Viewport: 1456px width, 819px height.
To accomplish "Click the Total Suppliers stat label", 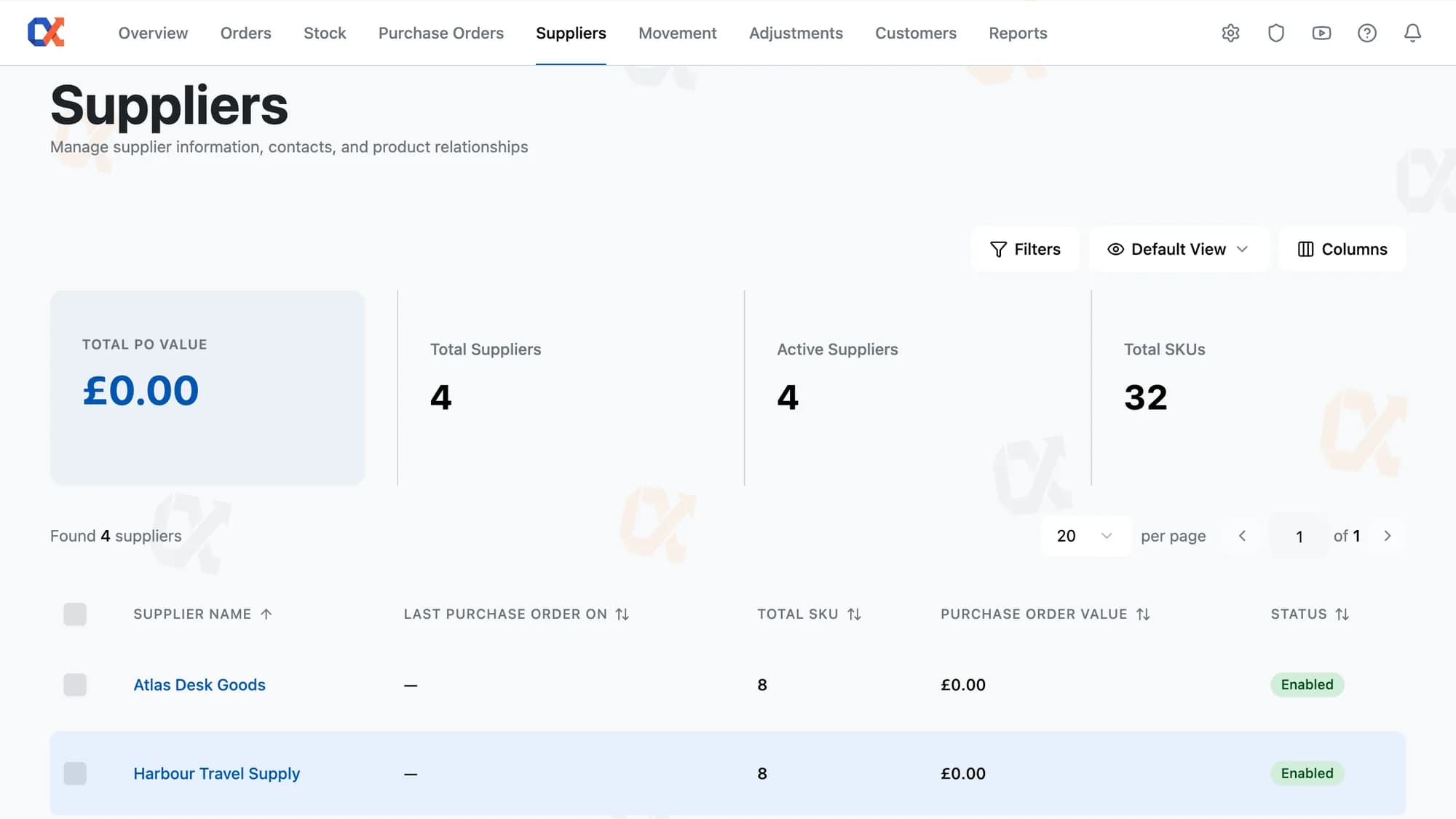I will point(486,349).
